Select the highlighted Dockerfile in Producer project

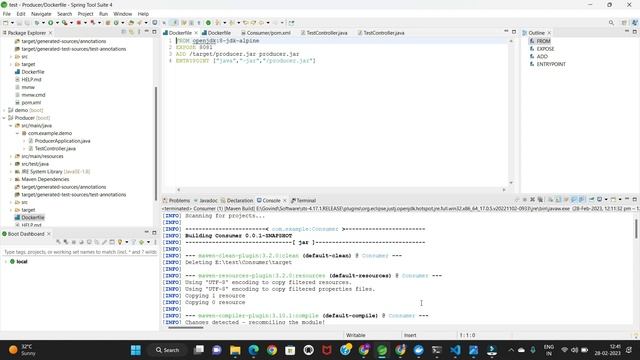click(x=33, y=218)
